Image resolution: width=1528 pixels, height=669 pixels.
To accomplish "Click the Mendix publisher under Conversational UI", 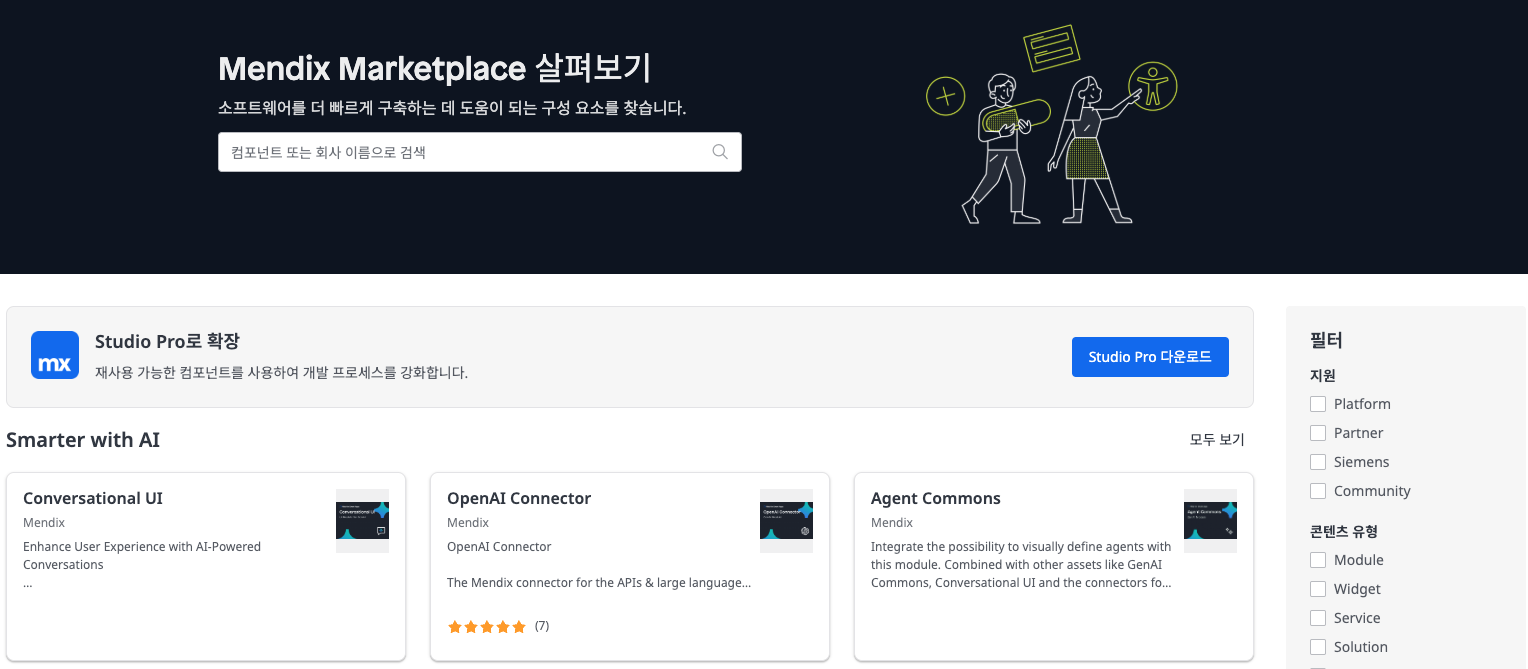I will click(x=44, y=523).
